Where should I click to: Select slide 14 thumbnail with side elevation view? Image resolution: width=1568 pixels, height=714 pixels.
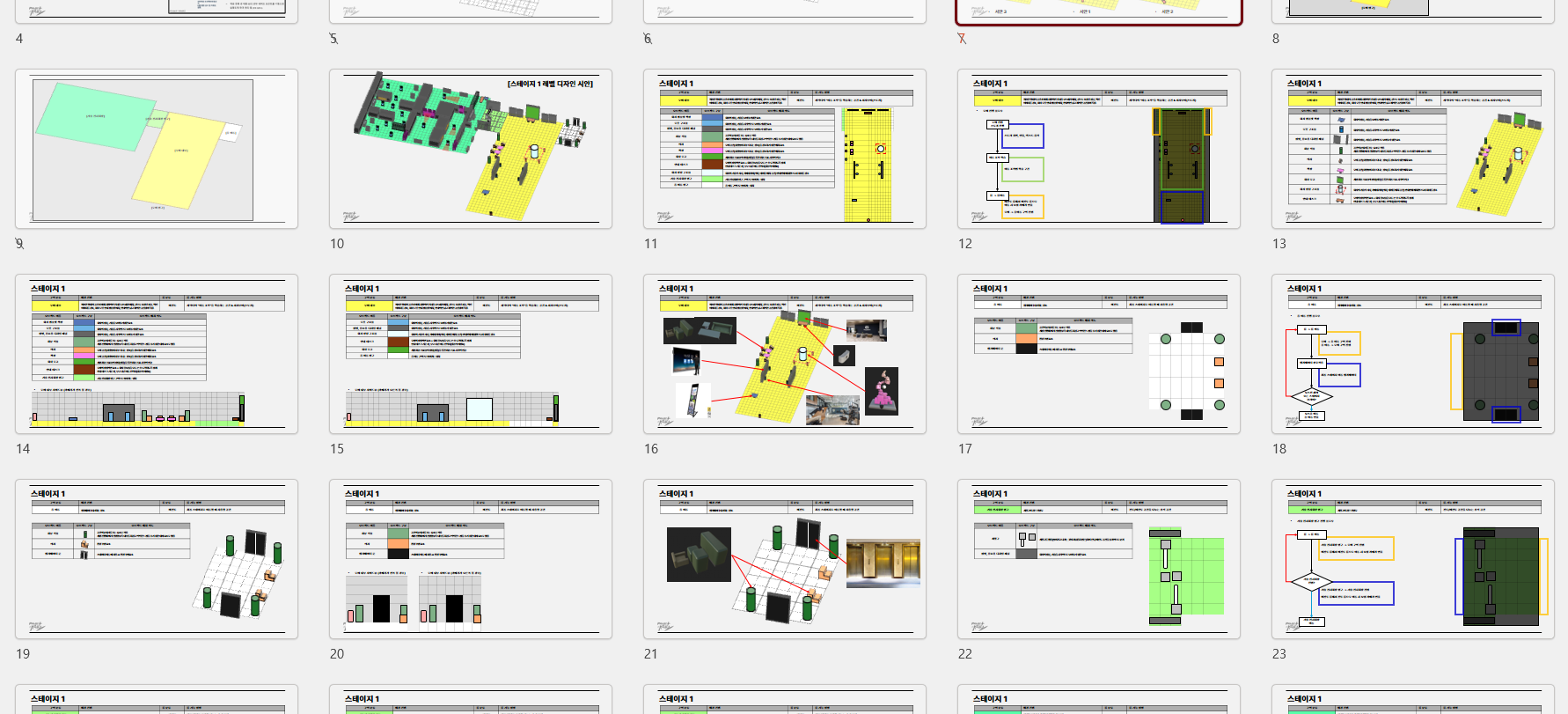coord(157,354)
